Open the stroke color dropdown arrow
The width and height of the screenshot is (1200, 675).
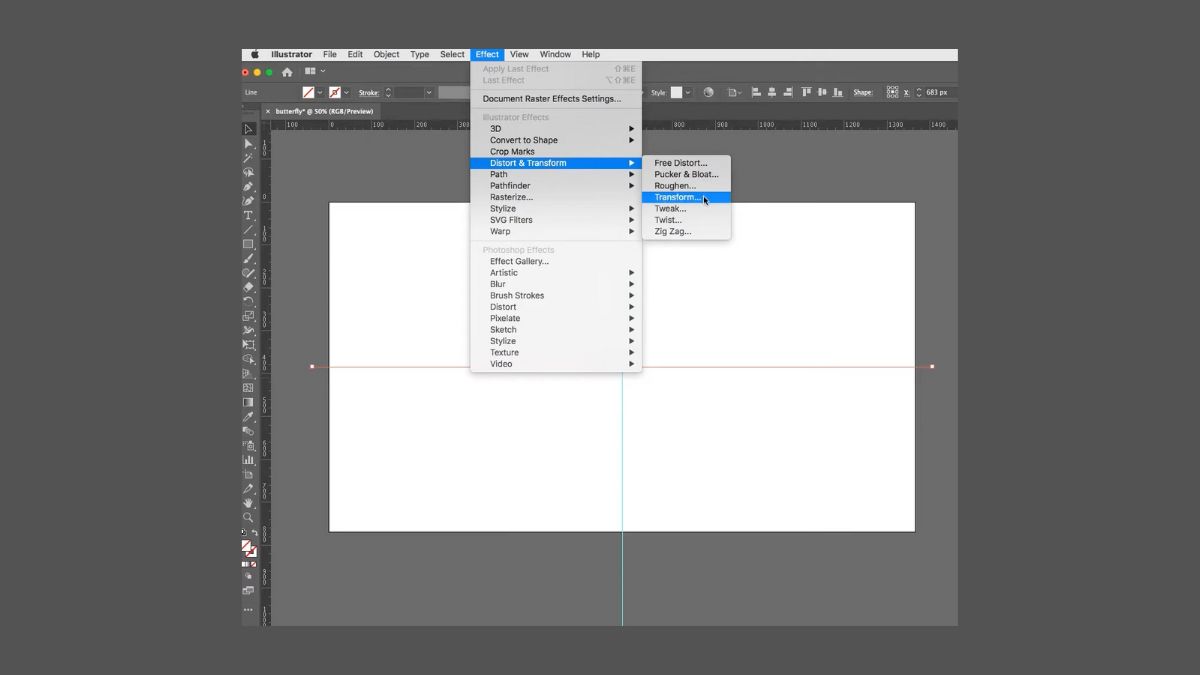click(x=346, y=92)
